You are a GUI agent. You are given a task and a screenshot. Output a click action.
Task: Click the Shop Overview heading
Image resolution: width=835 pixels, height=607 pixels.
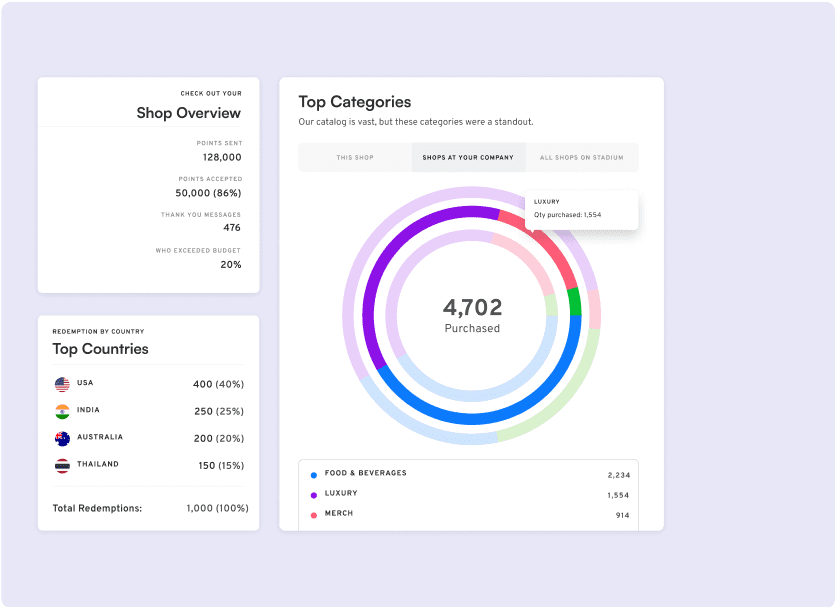(188, 113)
